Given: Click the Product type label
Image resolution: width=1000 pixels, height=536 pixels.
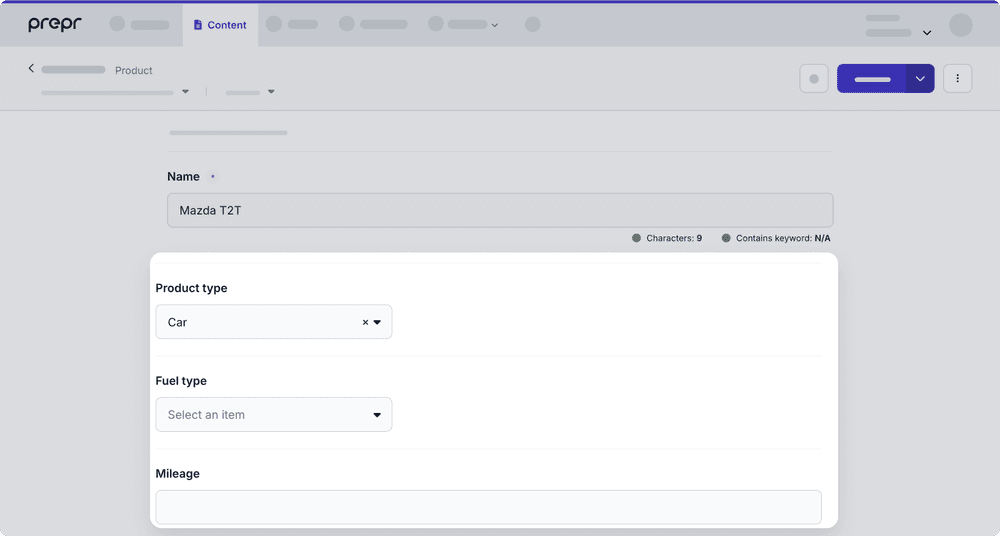Looking at the screenshot, I should tap(191, 288).
